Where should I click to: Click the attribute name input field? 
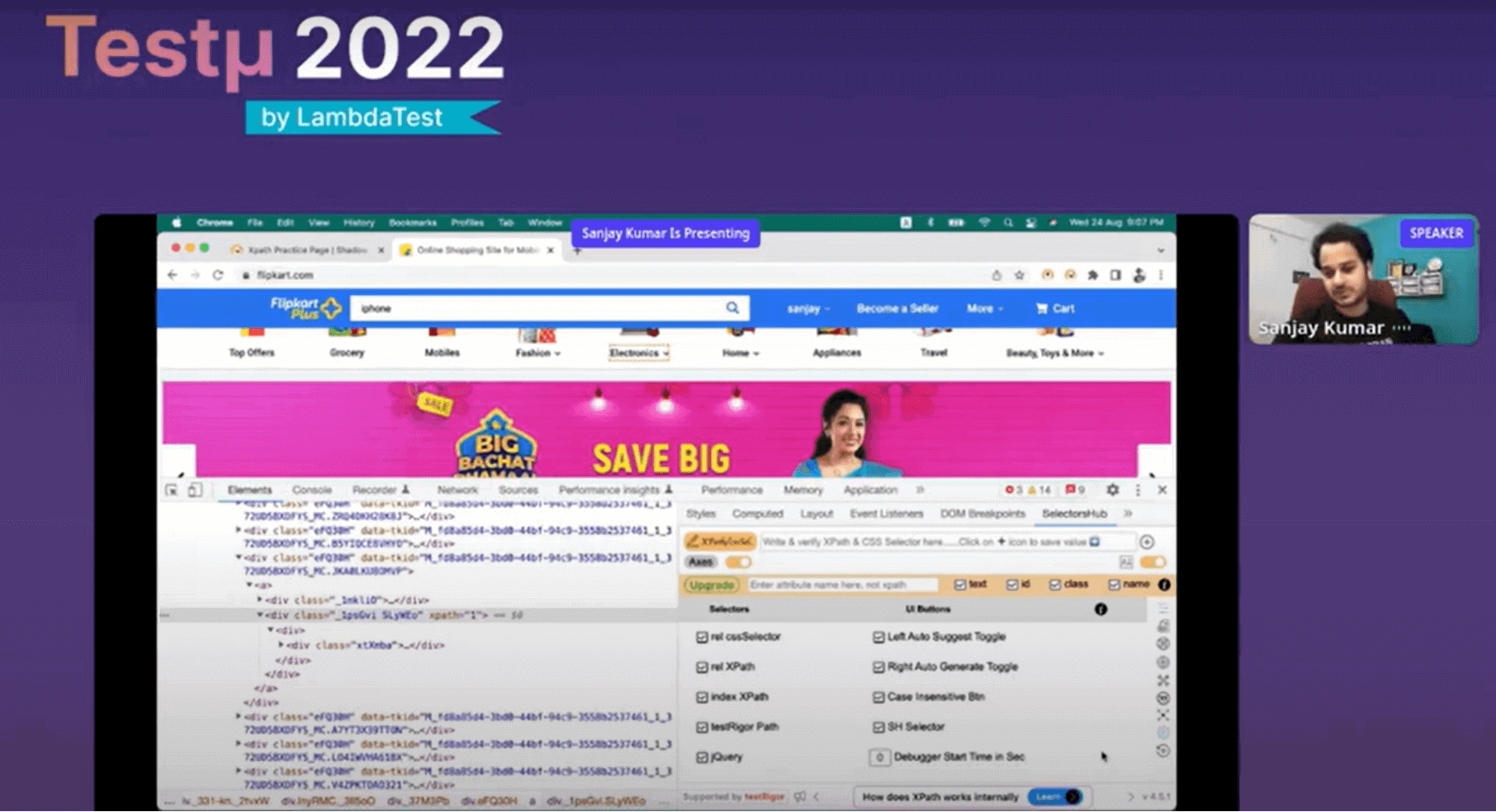click(842, 584)
